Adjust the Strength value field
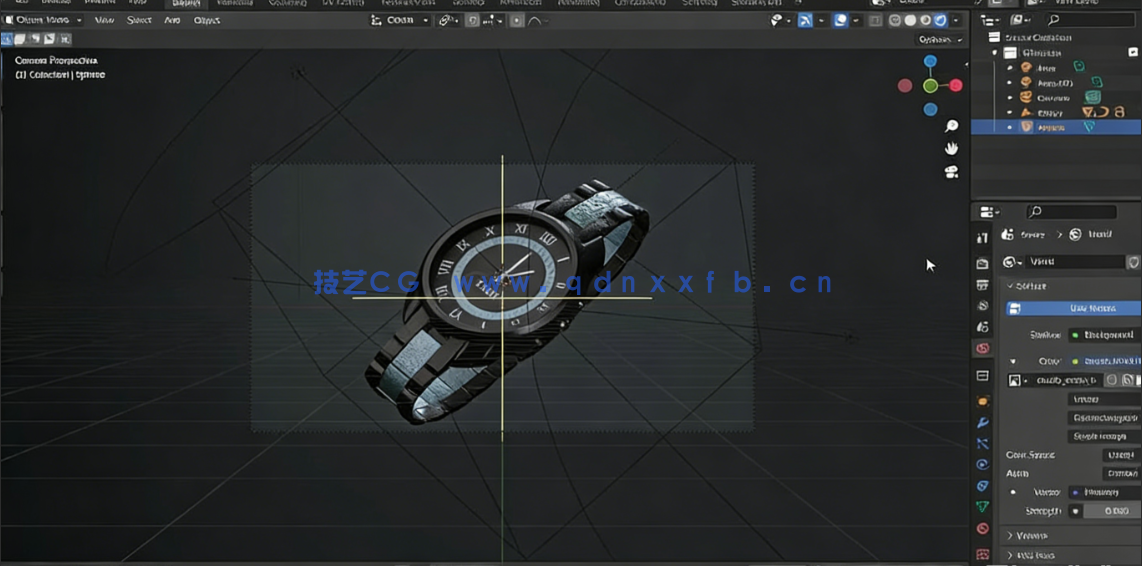 click(1112, 511)
